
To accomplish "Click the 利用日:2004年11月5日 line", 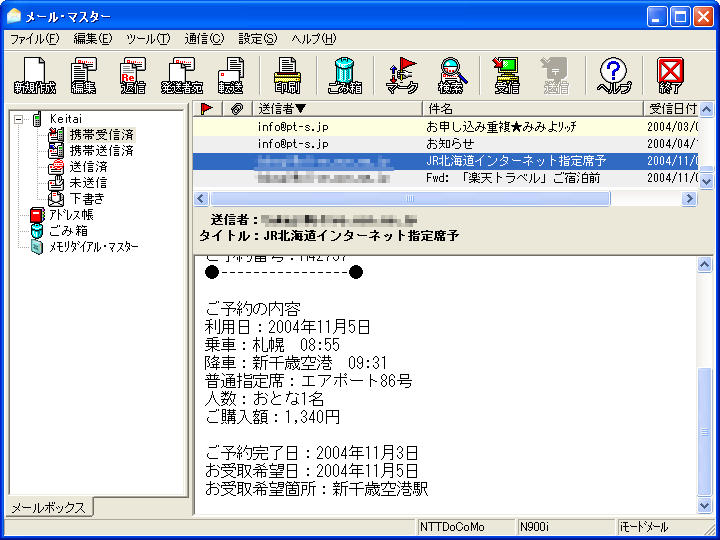I will click(x=287, y=327).
